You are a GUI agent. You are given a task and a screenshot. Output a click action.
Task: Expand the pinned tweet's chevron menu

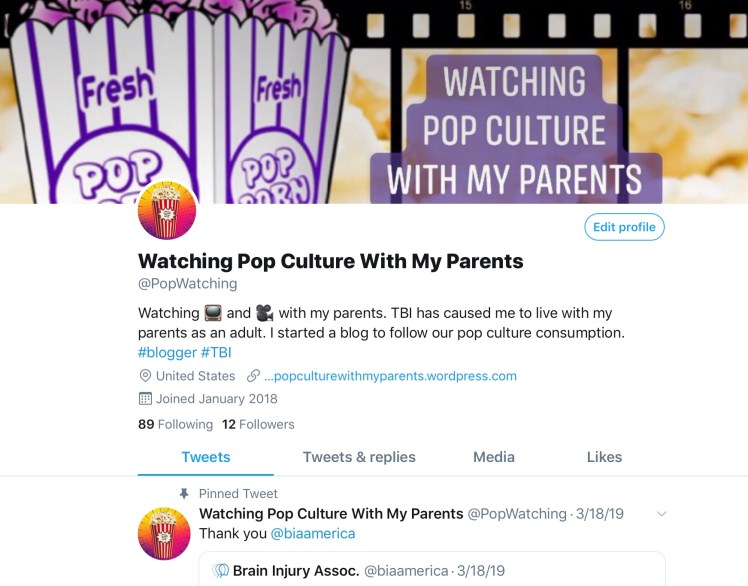pyautogui.click(x=661, y=514)
